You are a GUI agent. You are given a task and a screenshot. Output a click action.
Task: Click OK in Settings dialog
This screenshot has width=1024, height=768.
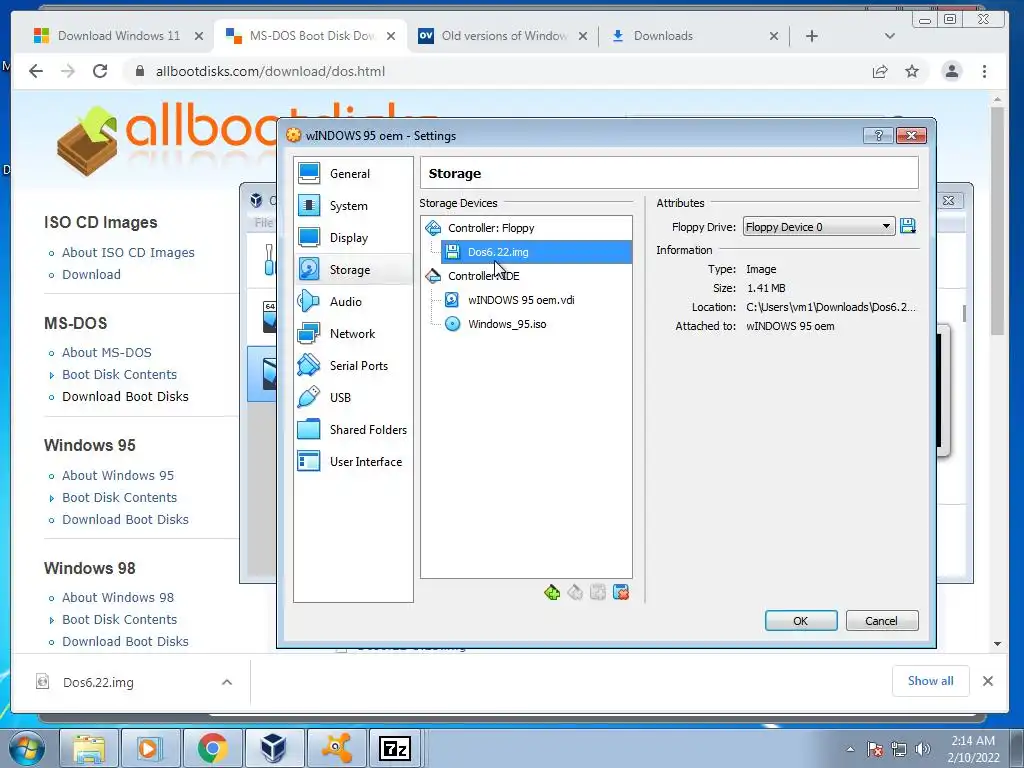point(801,621)
